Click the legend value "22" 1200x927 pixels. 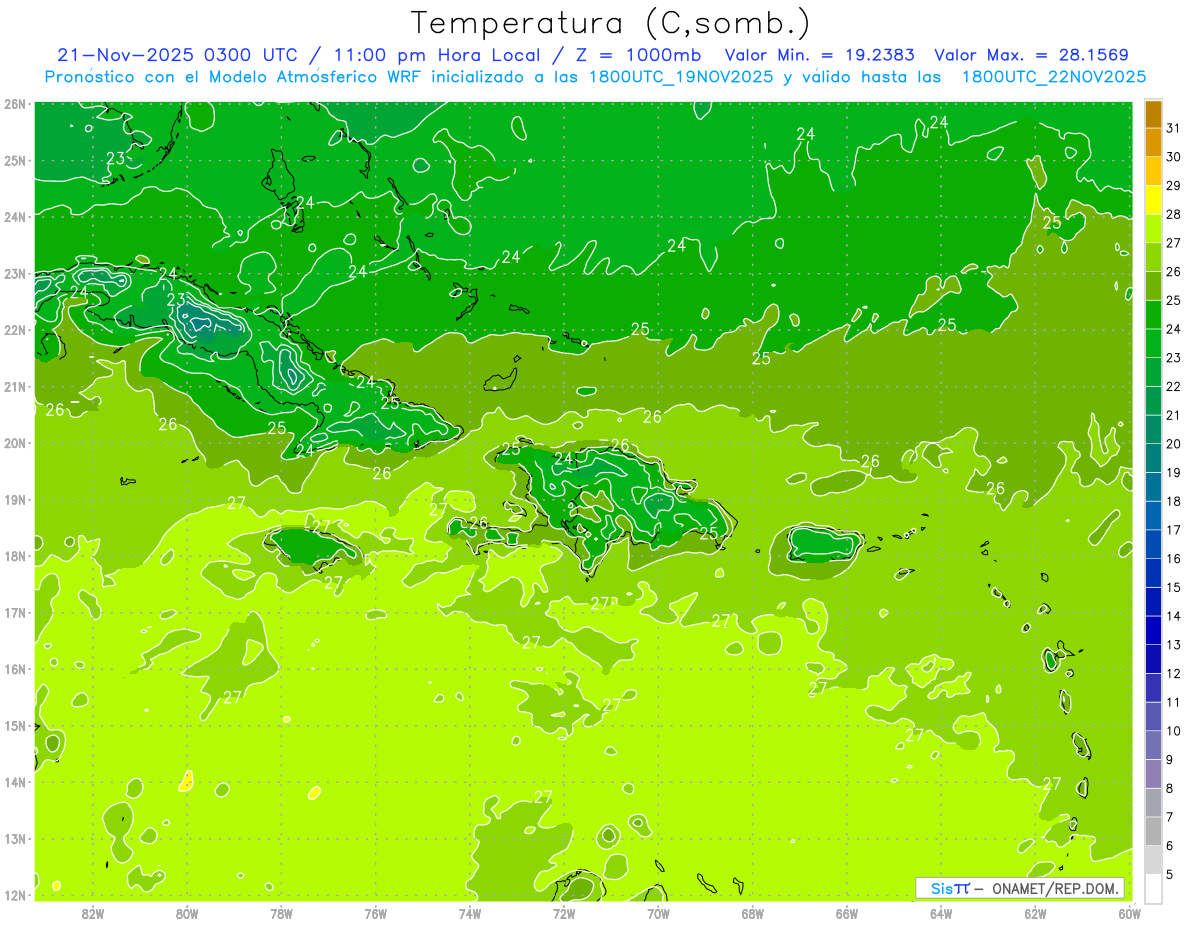pyautogui.click(x=1174, y=387)
